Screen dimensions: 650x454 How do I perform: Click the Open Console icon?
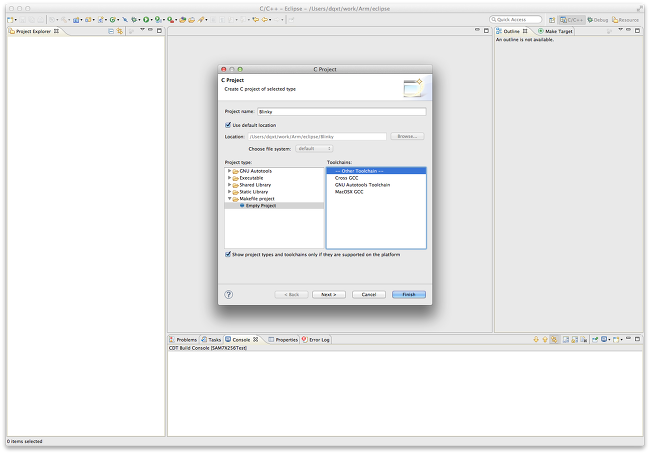616,339
